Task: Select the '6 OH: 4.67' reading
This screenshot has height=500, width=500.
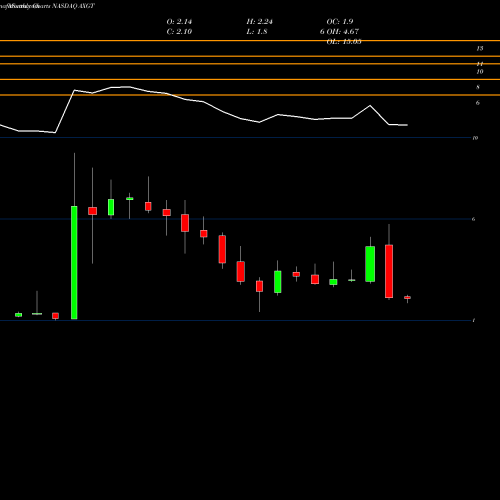Action: (339, 32)
